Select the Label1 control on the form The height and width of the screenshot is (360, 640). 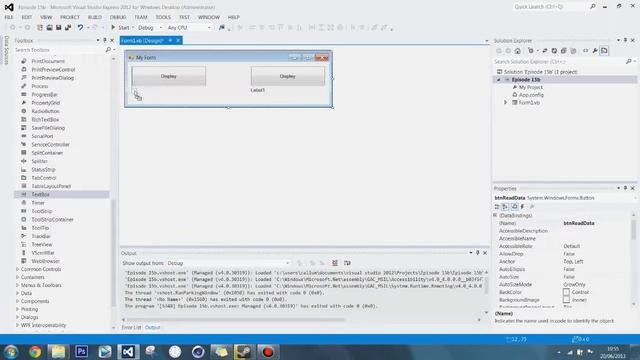[258, 90]
